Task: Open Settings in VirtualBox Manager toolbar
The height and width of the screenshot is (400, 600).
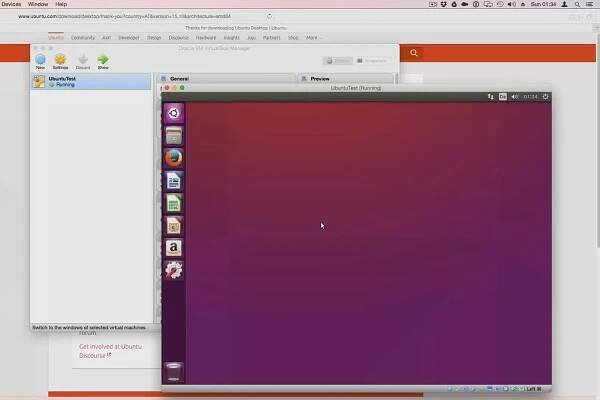Action: pos(60,62)
